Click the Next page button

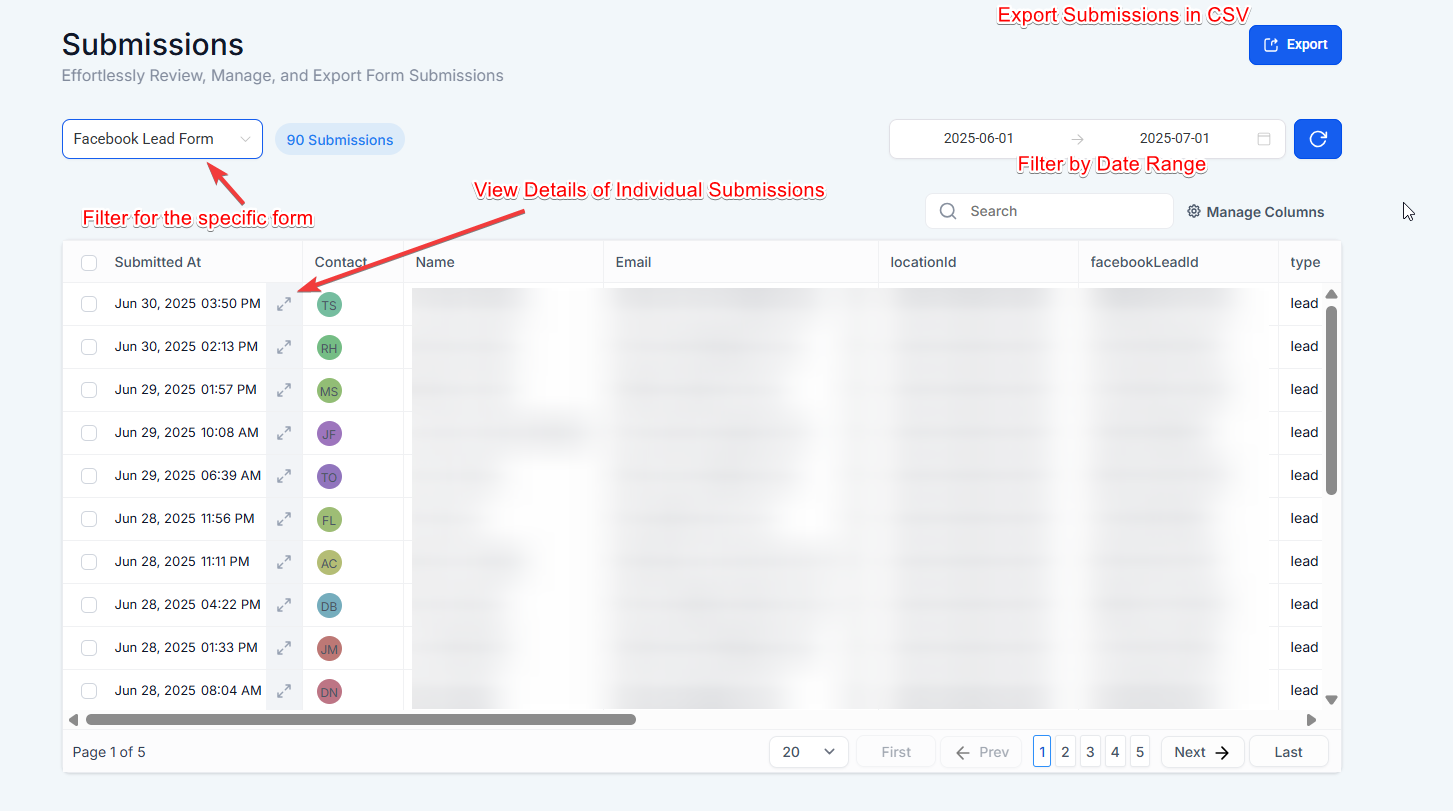[x=1203, y=752]
